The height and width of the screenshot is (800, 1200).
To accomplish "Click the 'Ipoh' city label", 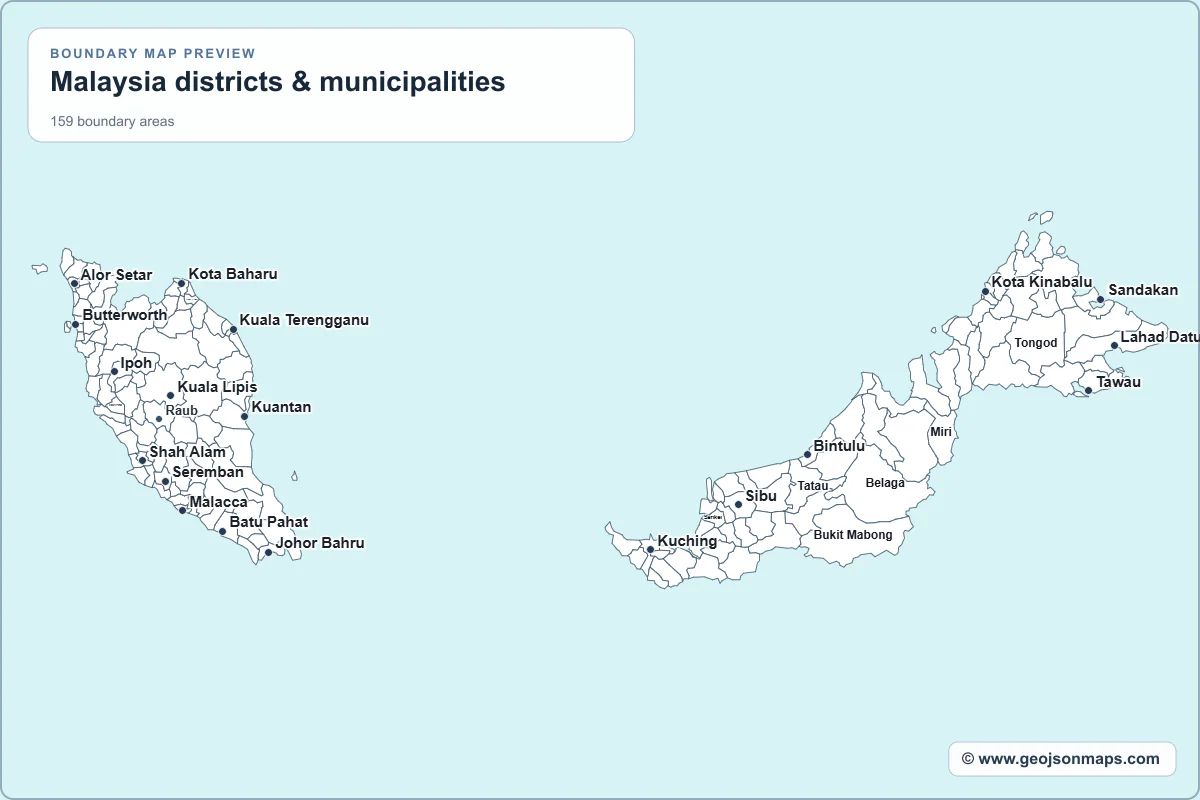I will coord(136,363).
